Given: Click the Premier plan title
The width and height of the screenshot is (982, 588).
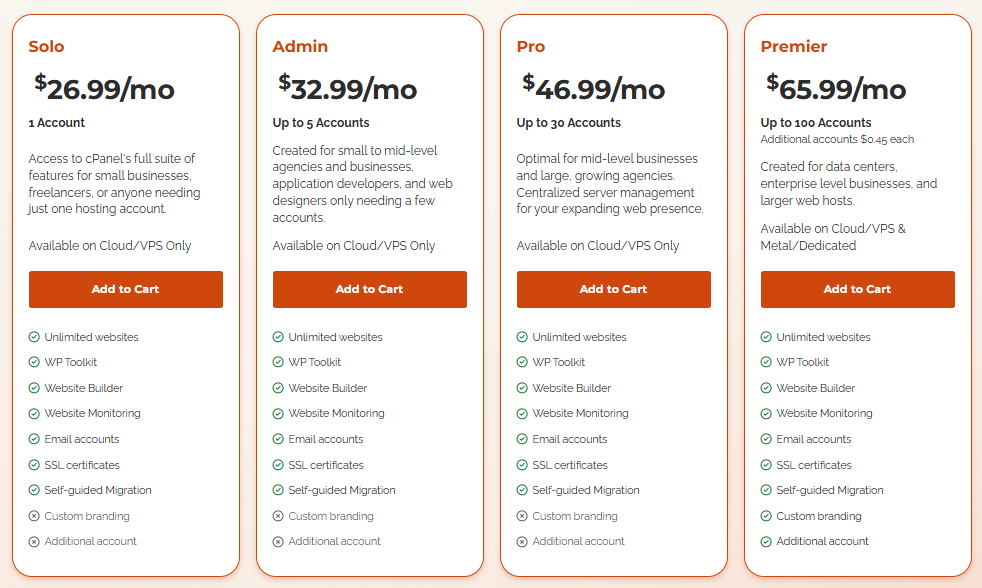Looking at the screenshot, I should click(793, 46).
